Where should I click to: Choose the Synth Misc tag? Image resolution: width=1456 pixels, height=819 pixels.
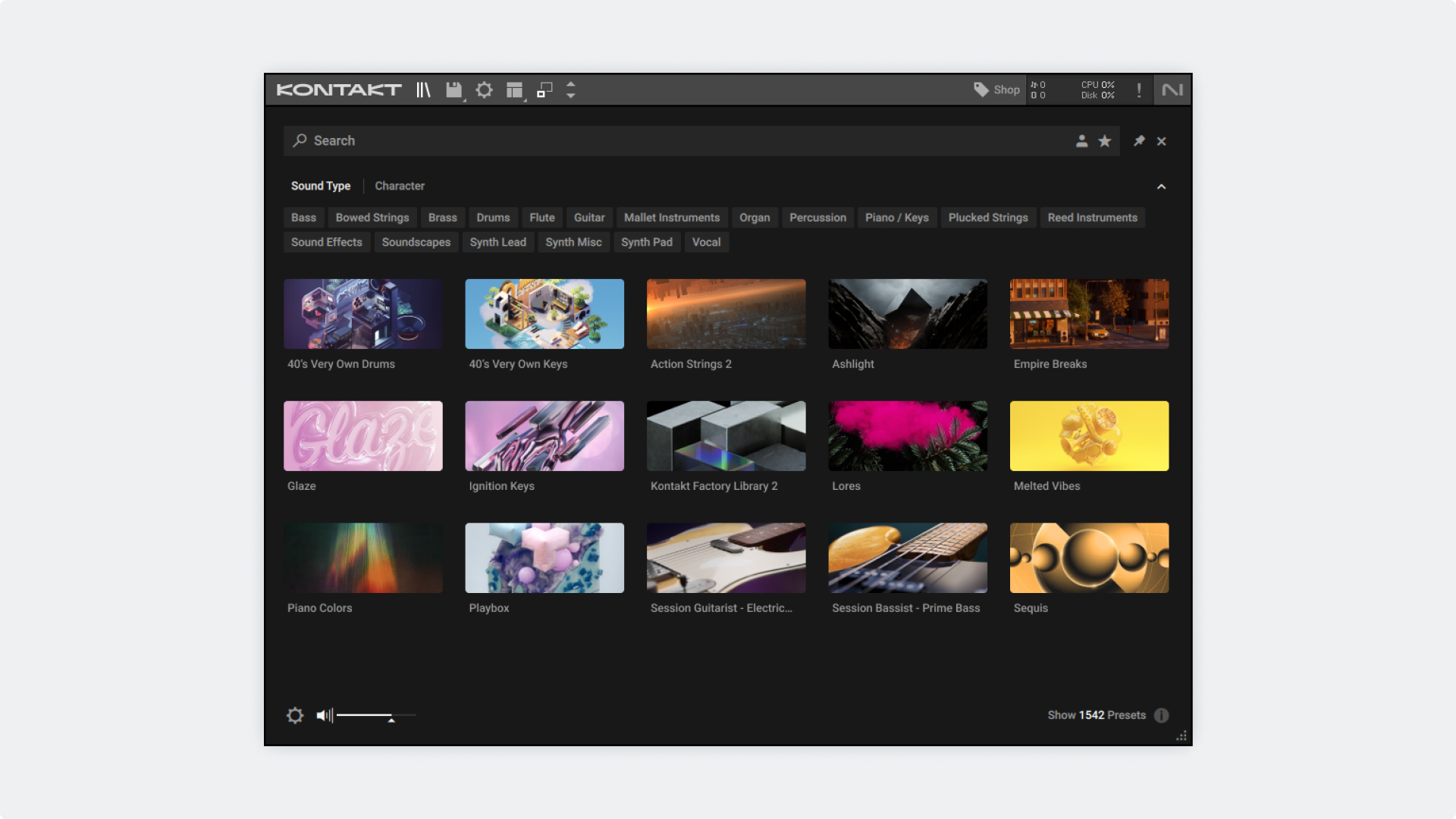573,243
